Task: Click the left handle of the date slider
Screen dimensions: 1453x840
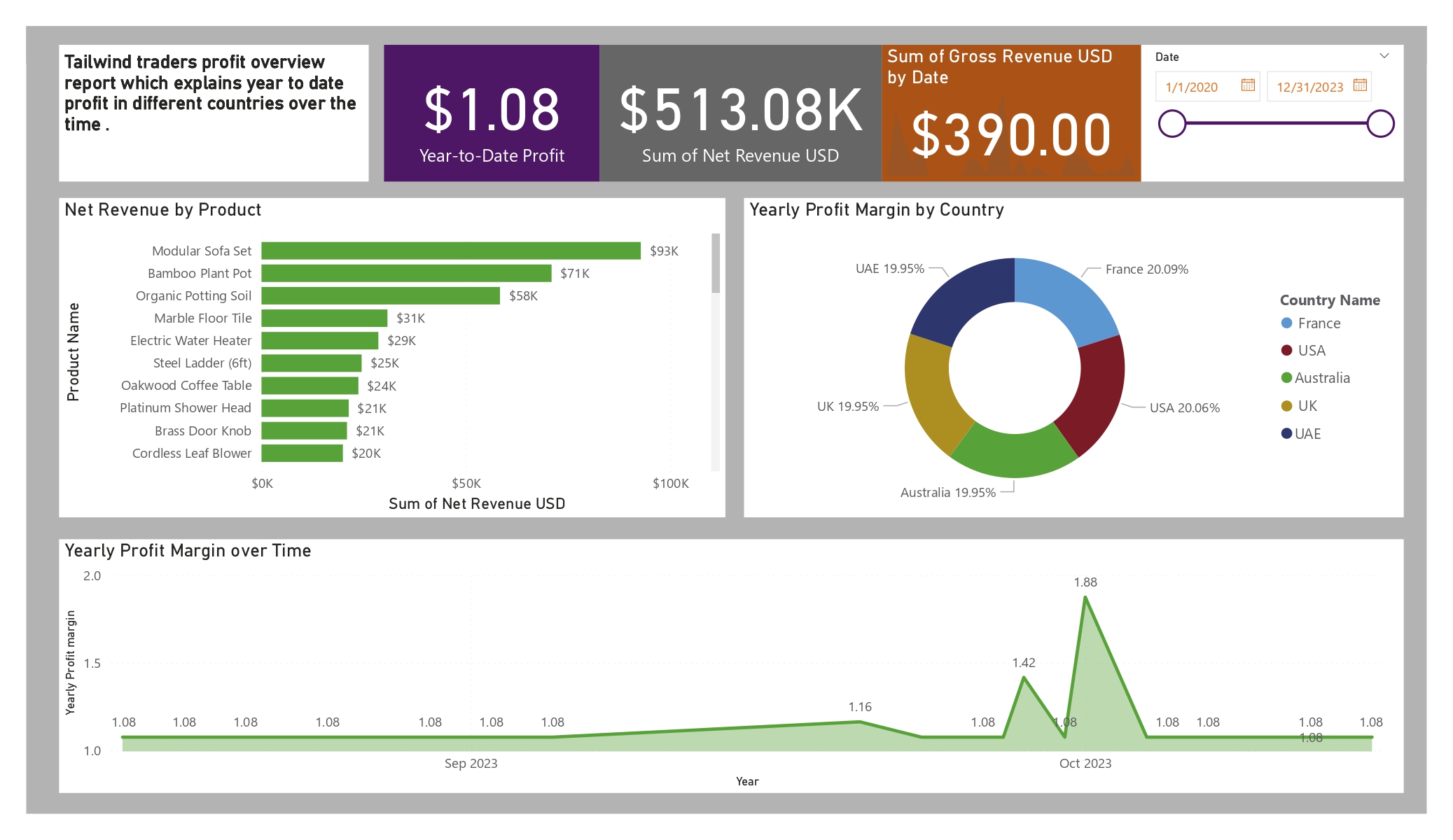Action: pos(1172,124)
